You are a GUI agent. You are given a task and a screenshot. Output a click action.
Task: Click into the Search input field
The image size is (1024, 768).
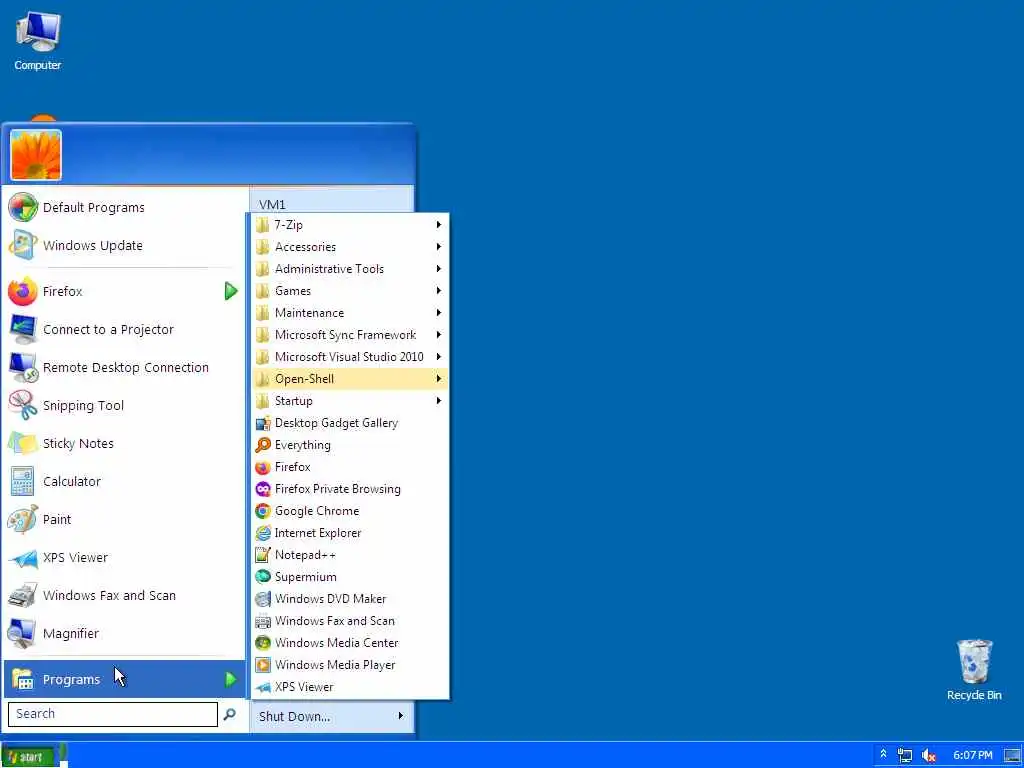click(x=112, y=714)
